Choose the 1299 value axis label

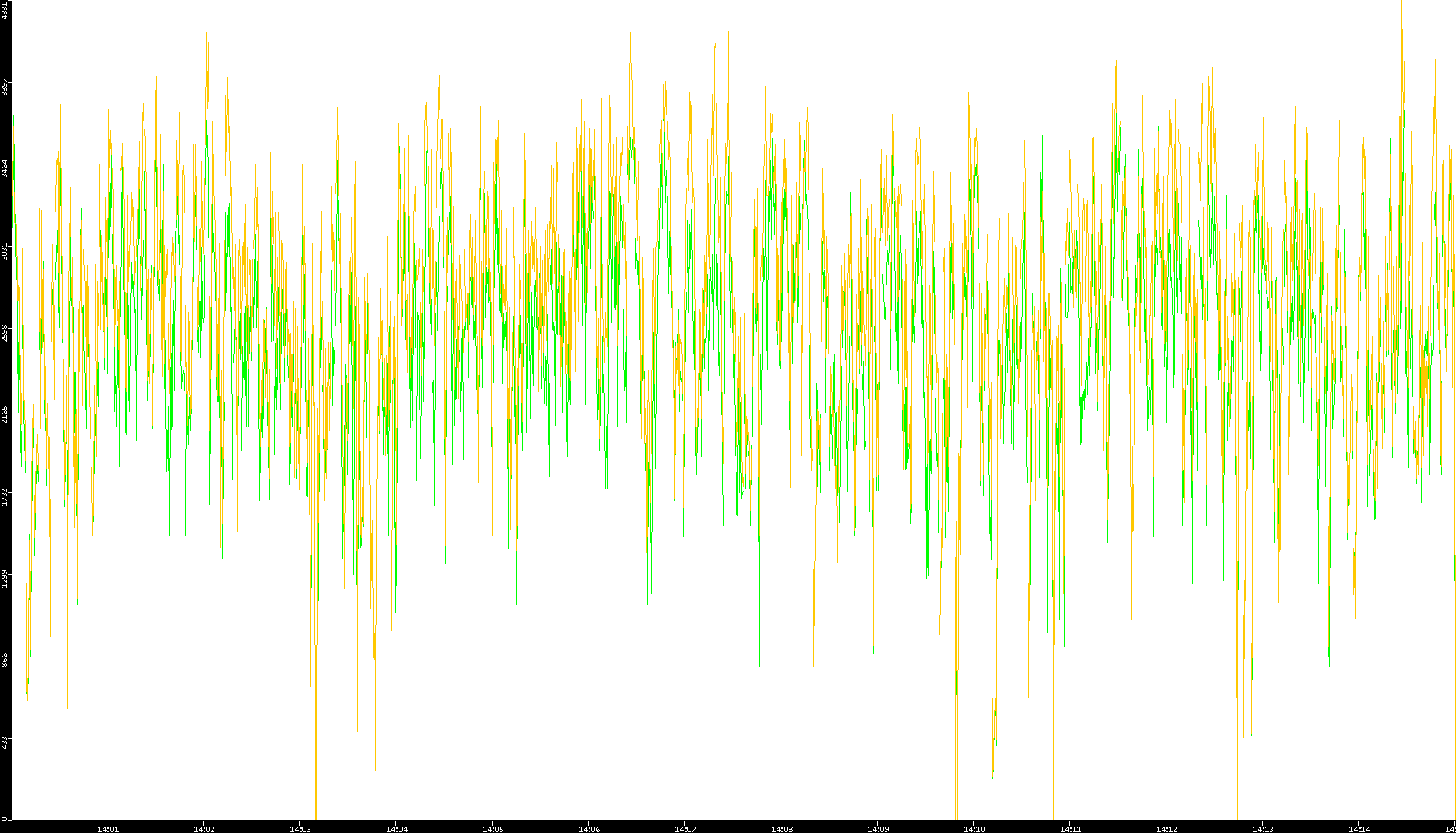[6, 578]
